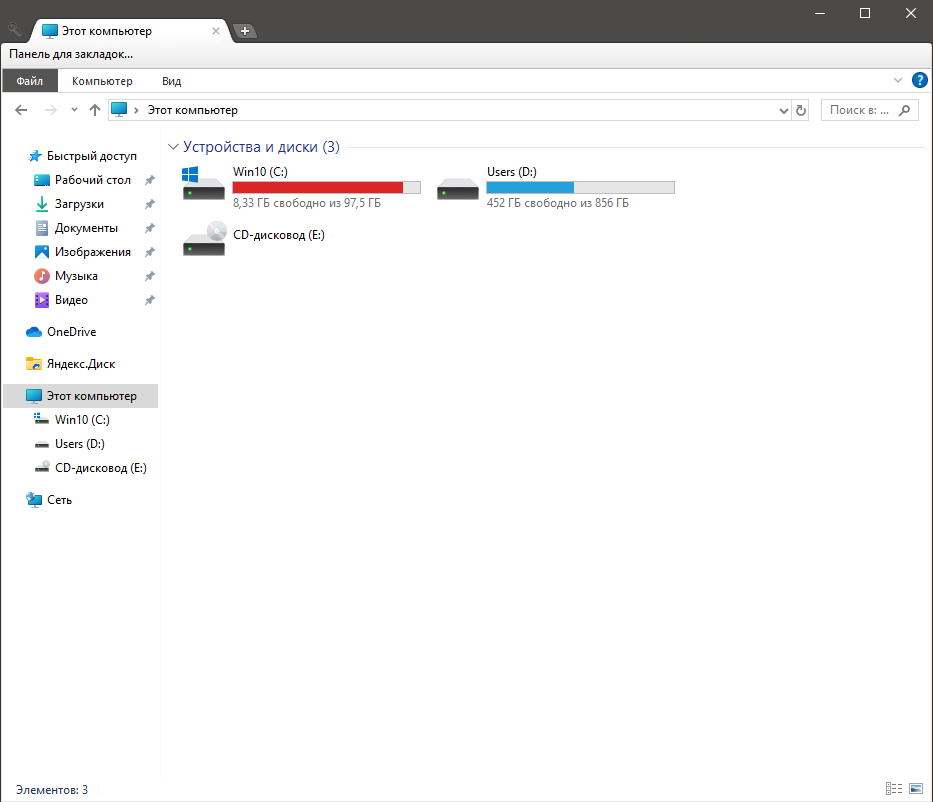Open the Файл menu
The image size is (933, 802).
(30, 81)
